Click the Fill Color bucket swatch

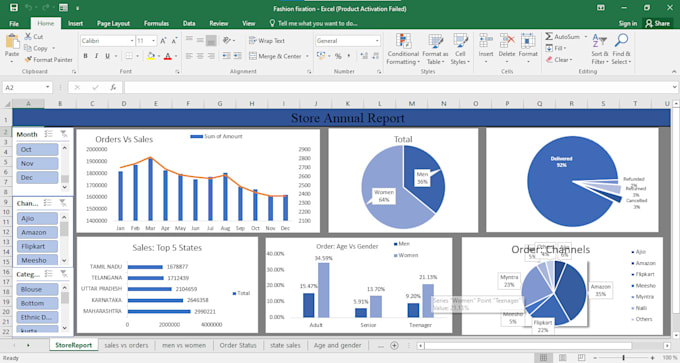coord(151,56)
